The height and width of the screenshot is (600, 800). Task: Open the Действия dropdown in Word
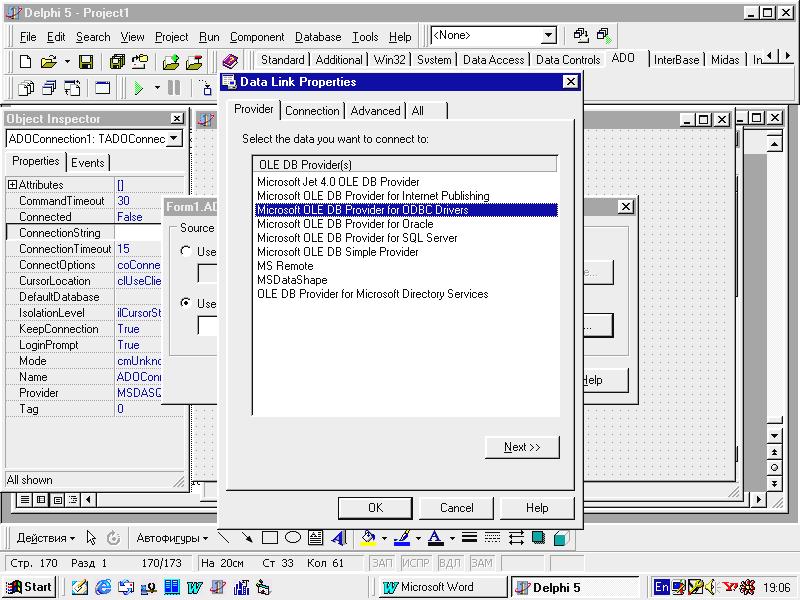pyautogui.click(x=45, y=538)
